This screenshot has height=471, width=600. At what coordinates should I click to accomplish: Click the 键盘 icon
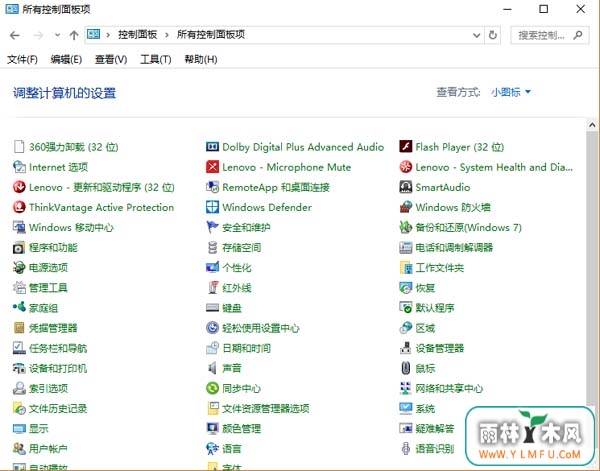212,308
